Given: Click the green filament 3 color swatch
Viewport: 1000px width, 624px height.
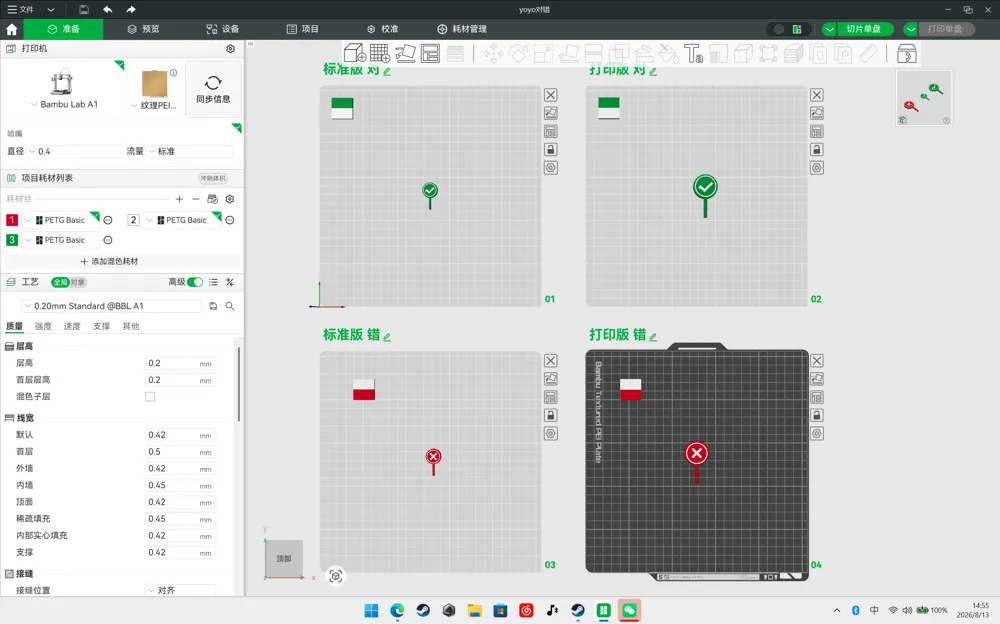Looking at the screenshot, I should tap(12, 240).
